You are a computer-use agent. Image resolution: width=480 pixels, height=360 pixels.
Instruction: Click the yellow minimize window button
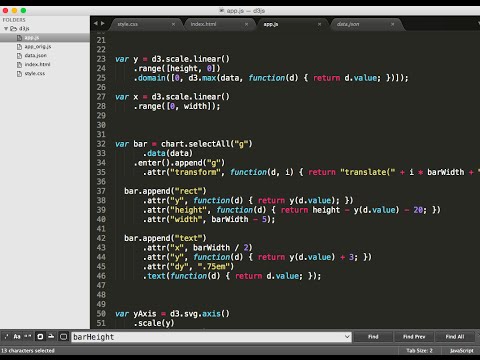14,11
